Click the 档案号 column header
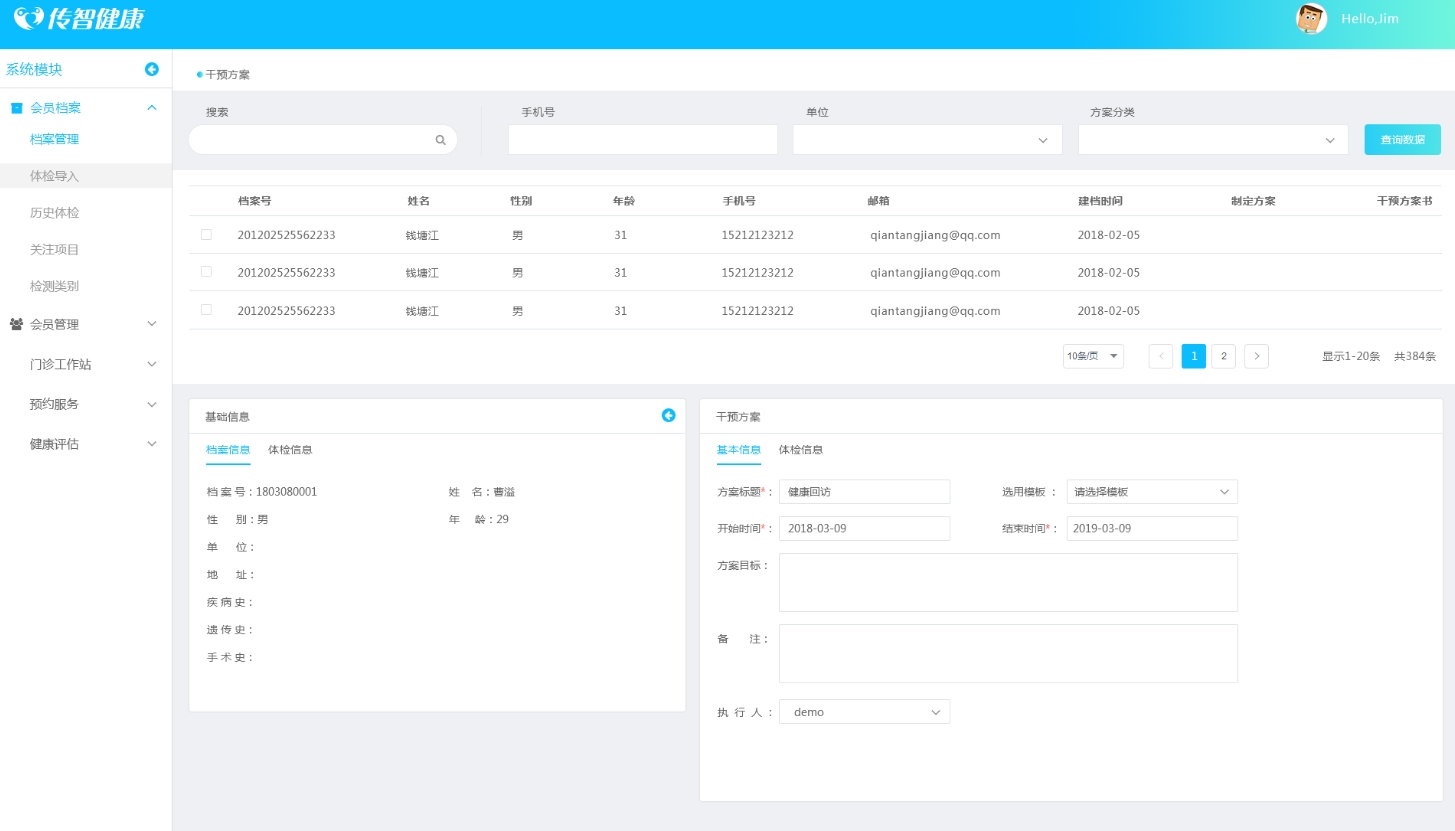Screen dimensions: 1455x831 (254, 201)
